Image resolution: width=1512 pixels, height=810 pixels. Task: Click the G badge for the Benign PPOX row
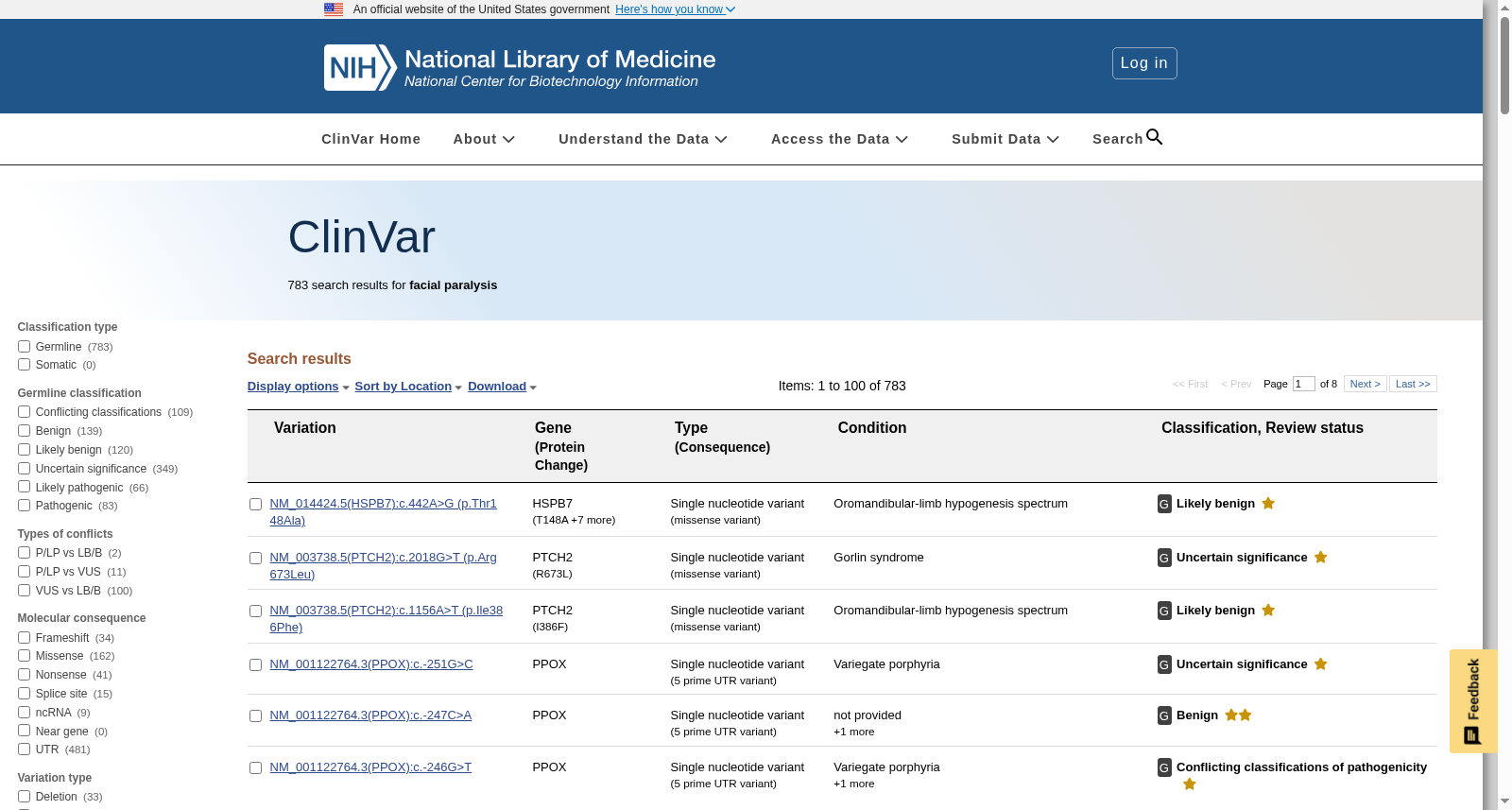[x=1164, y=715]
